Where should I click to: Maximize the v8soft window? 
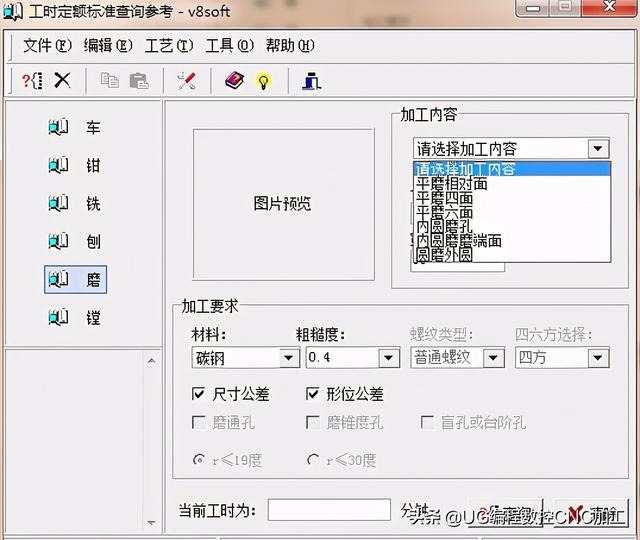point(565,7)
